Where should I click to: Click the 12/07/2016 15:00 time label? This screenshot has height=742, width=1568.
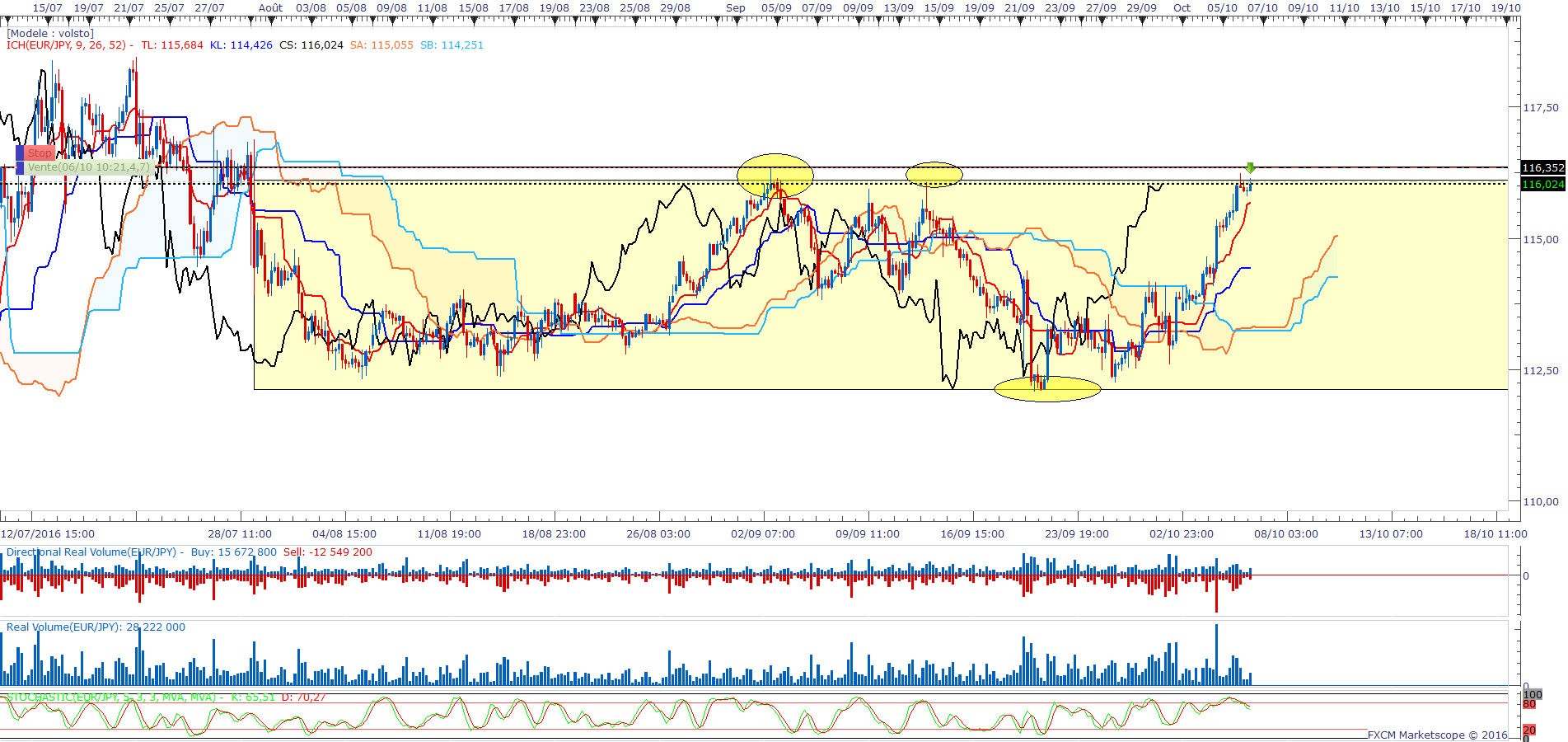[48, 534]
